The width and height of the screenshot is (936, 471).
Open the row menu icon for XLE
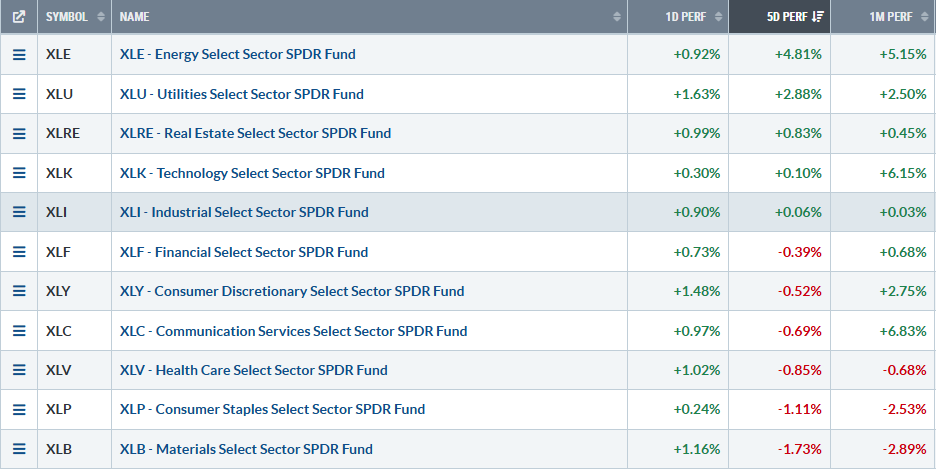19,54
